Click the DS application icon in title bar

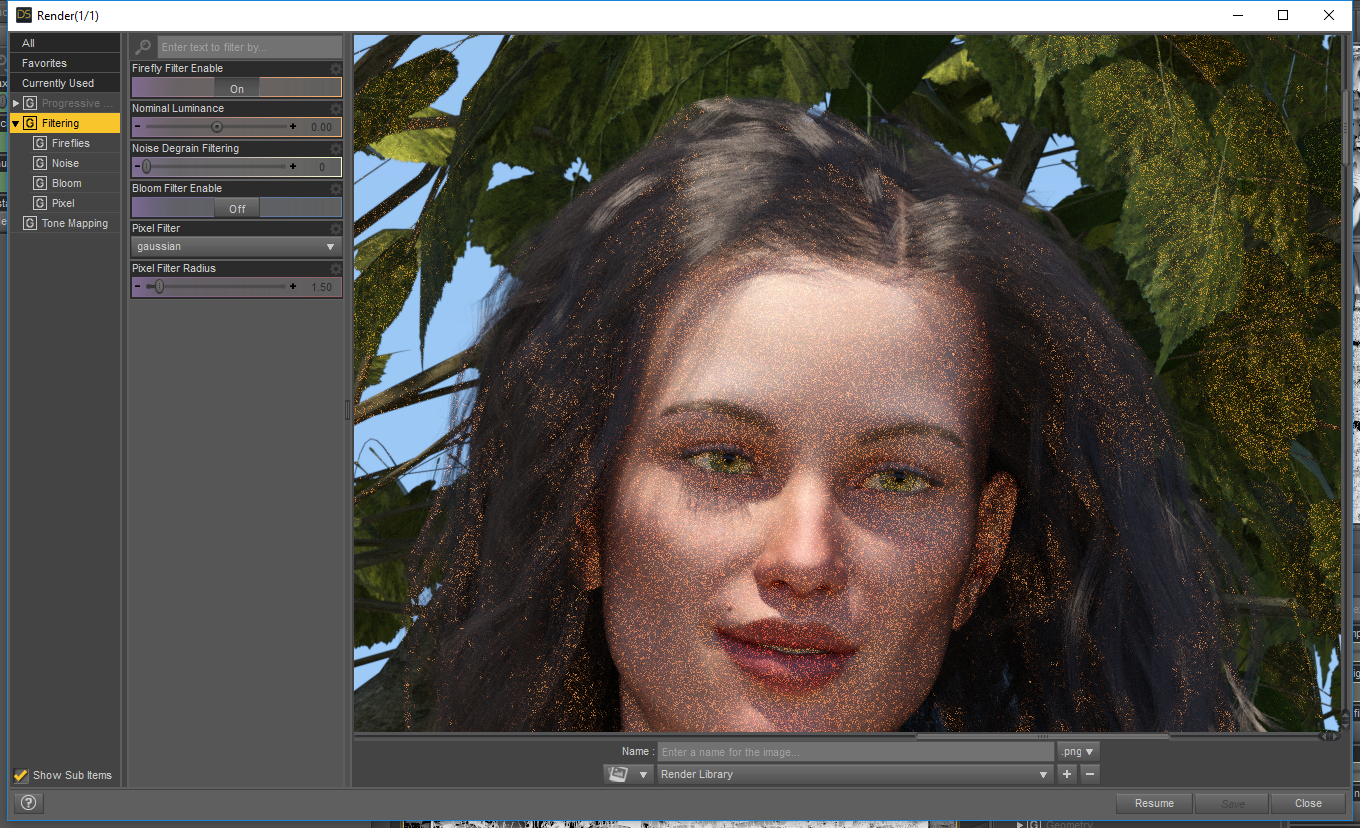[24, 15]
